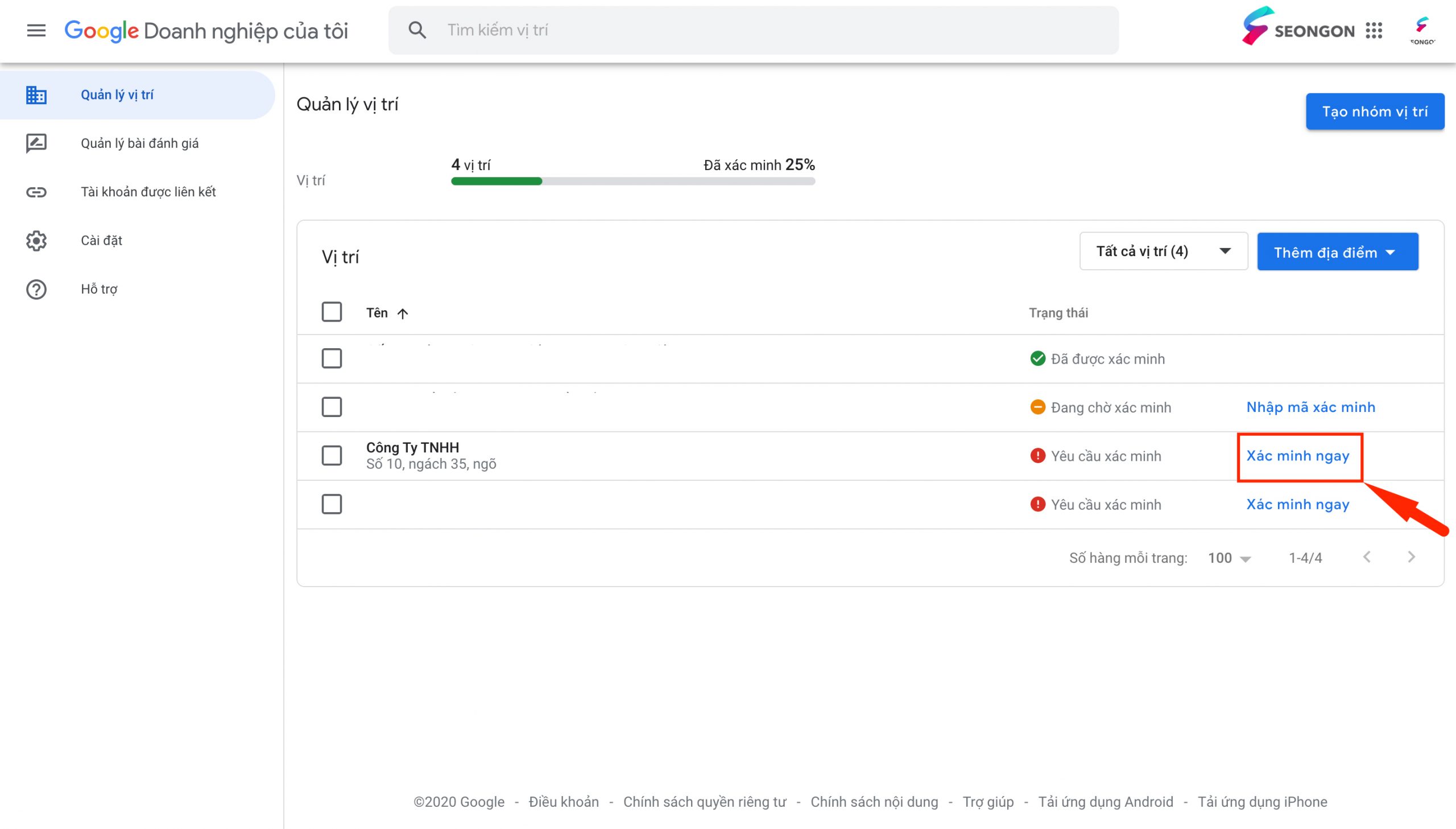Go to the previous page arrow

point(1367,557)
